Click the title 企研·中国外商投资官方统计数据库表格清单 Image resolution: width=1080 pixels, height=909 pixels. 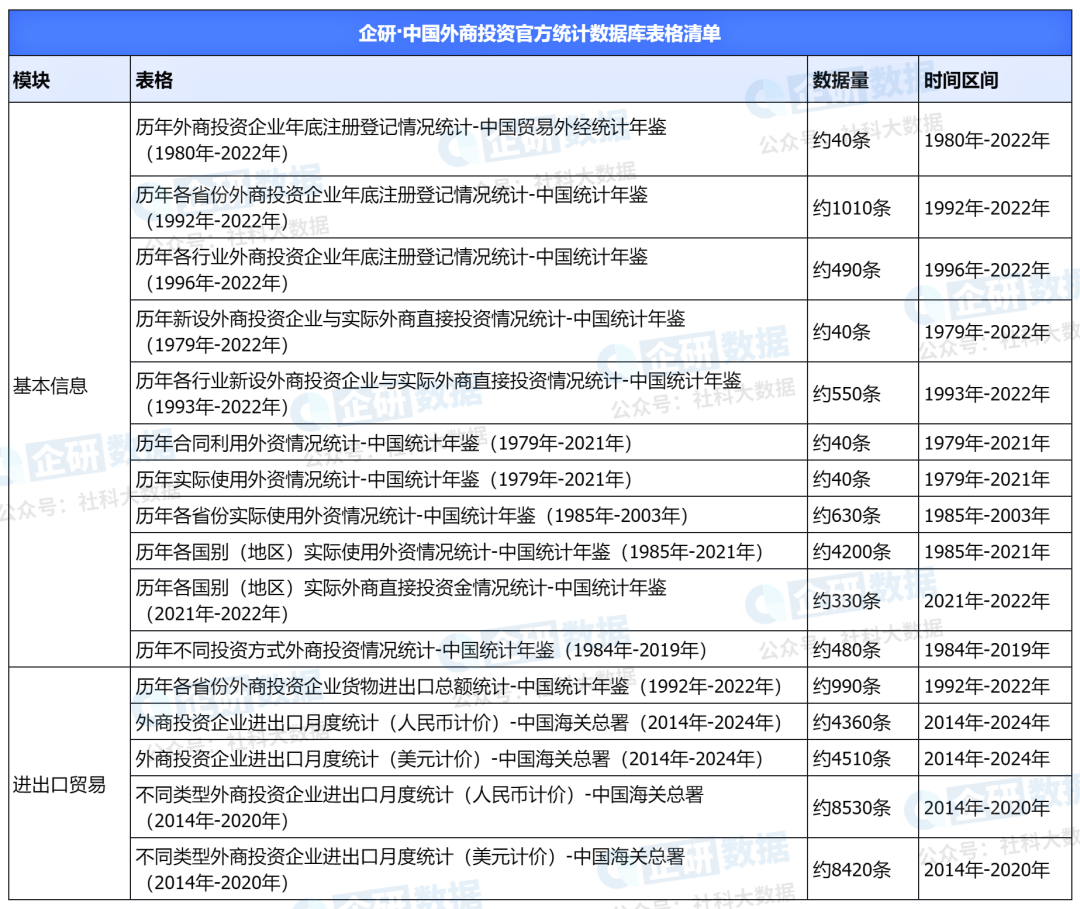coord(540,31)
